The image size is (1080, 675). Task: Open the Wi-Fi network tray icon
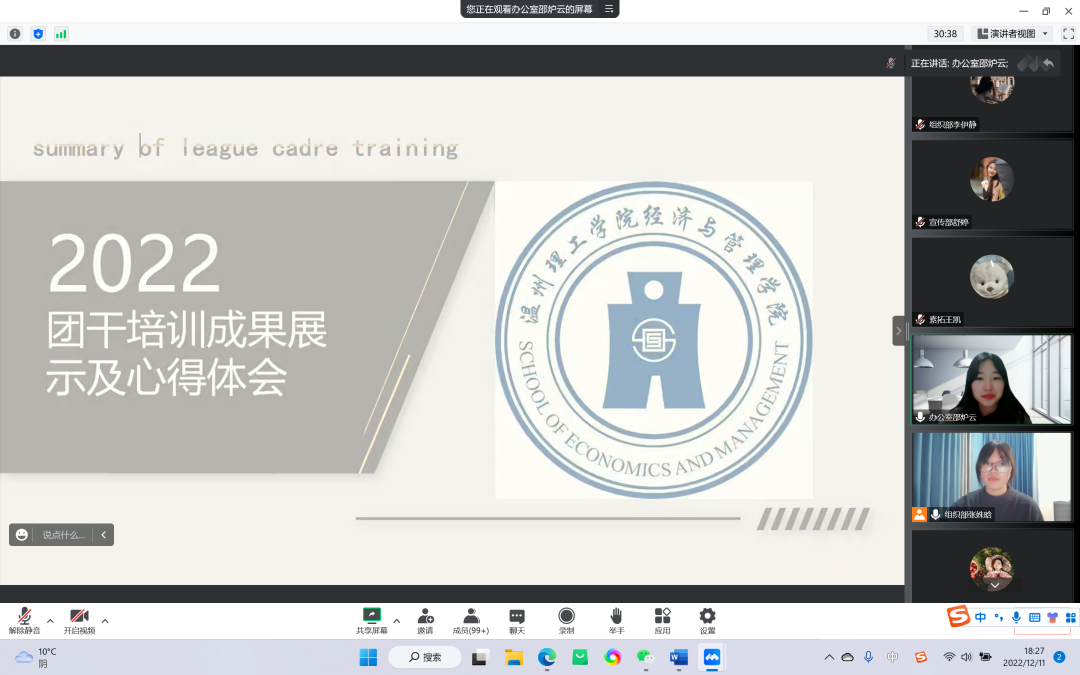(x=949, y=657)
